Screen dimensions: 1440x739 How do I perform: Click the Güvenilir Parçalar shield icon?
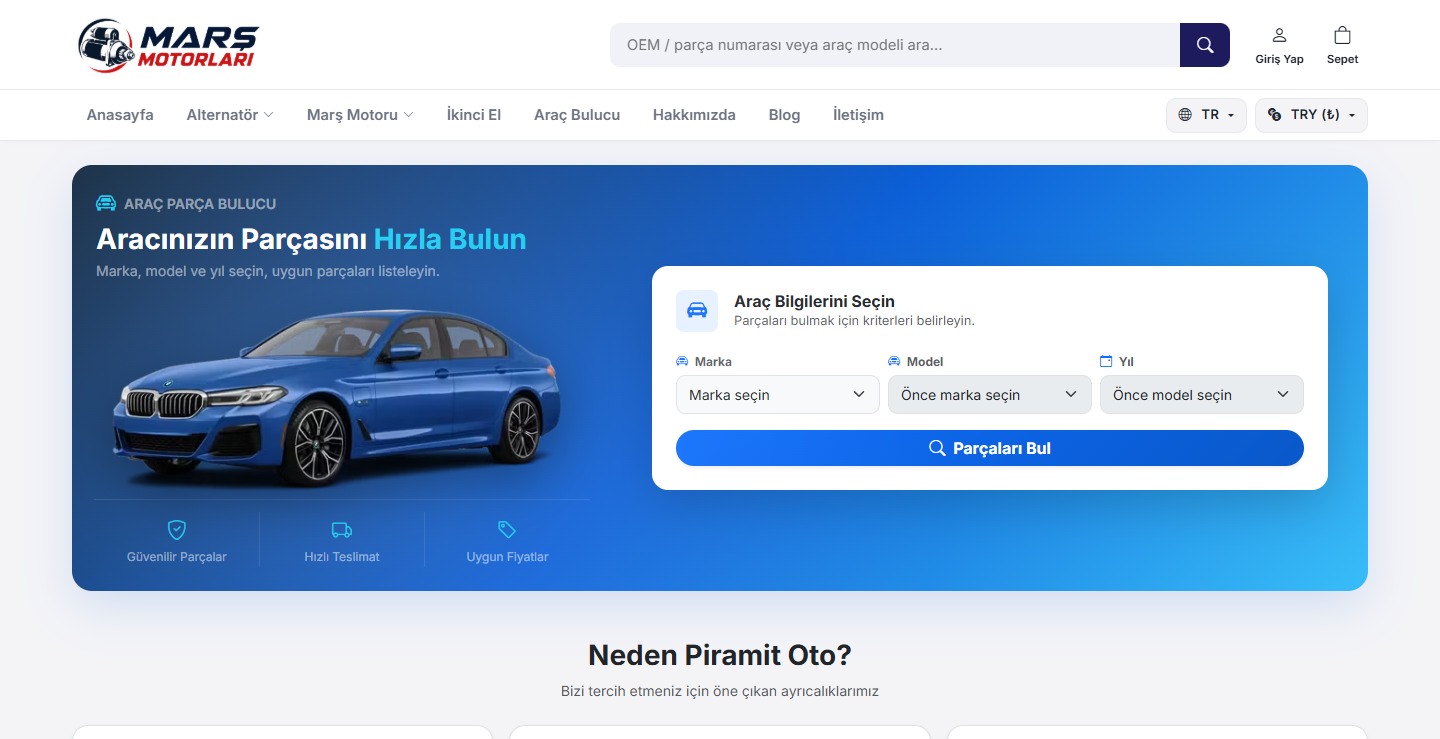(177, 529)
